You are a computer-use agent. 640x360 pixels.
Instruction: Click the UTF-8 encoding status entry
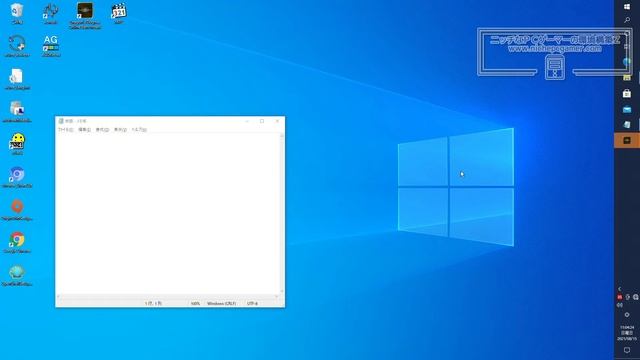252,303
